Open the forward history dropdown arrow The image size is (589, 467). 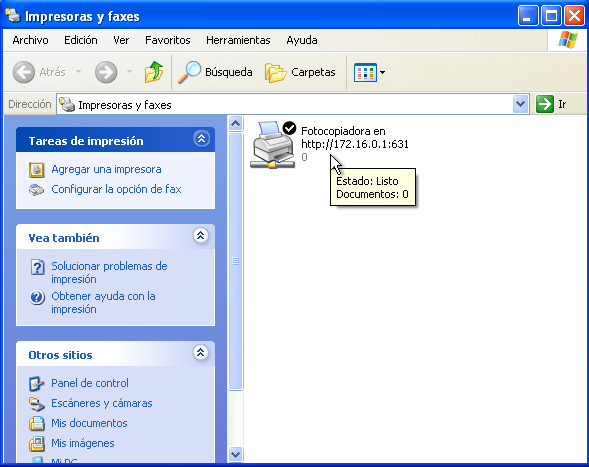[x=129, y=71]
